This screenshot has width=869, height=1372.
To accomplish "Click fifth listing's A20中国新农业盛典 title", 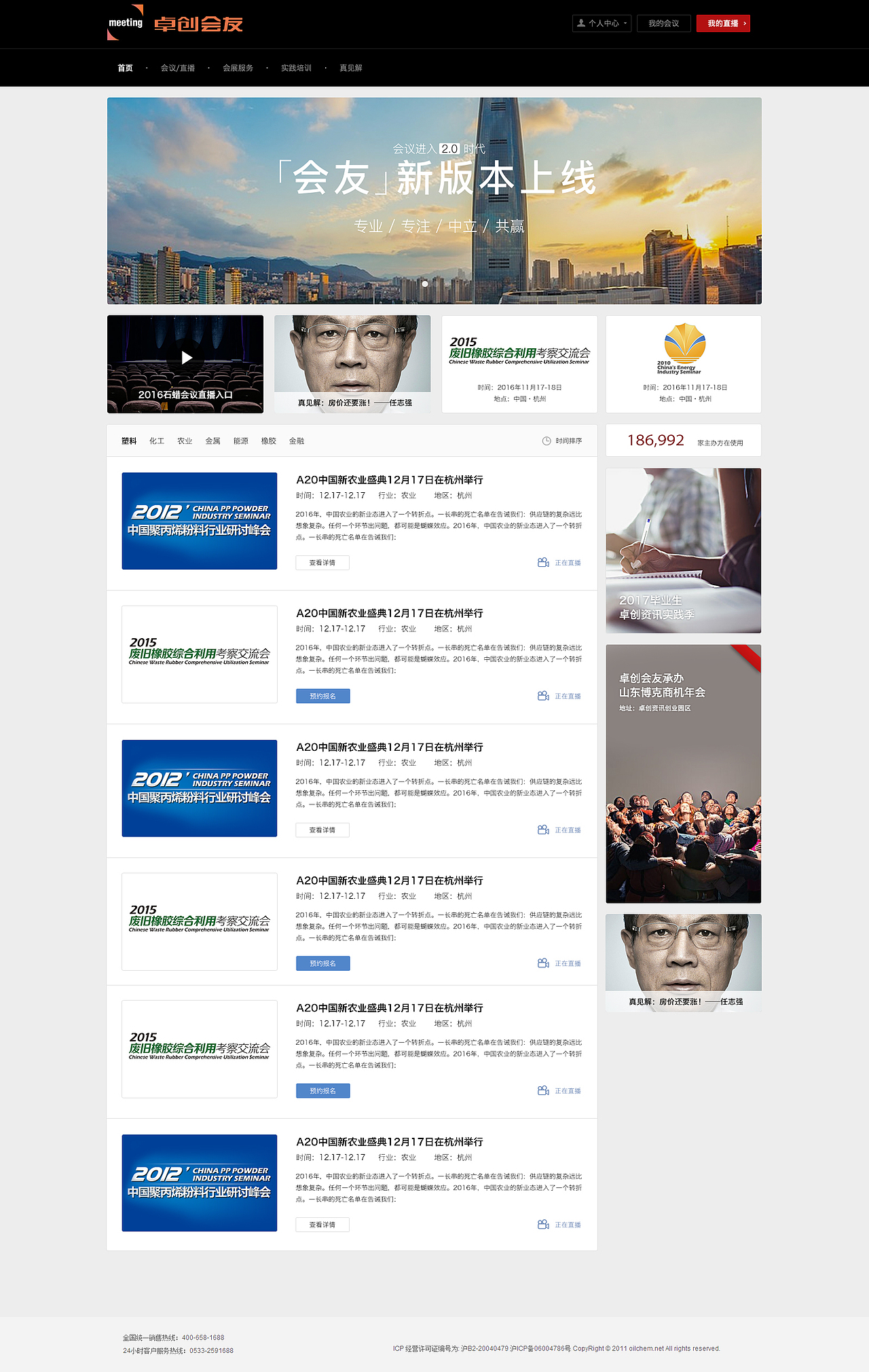I will [x=390, y=1008].
